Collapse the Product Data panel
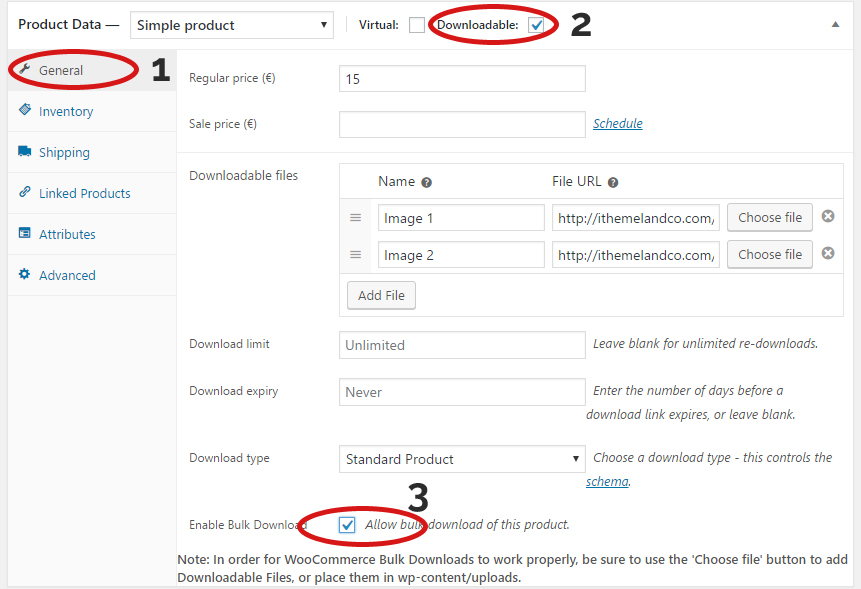This screenshot has width=861, height=589. click(835, 25)
